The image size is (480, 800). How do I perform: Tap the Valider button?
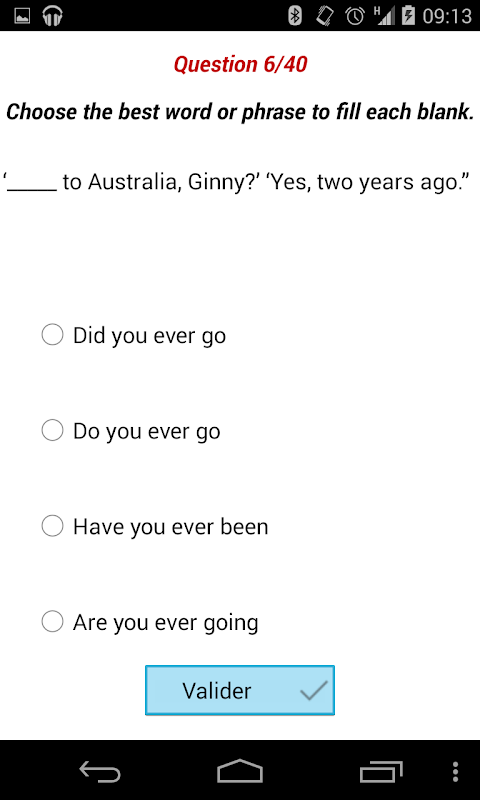[240, 690]
